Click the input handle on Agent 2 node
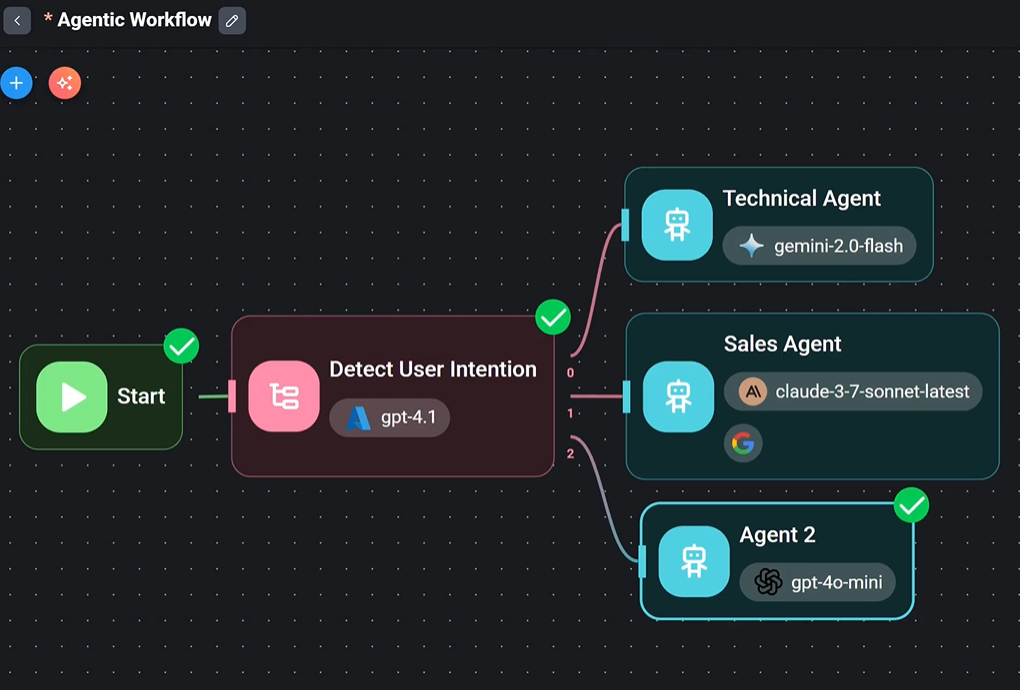Screen dimensions: 1020x690 pos(642,561)
